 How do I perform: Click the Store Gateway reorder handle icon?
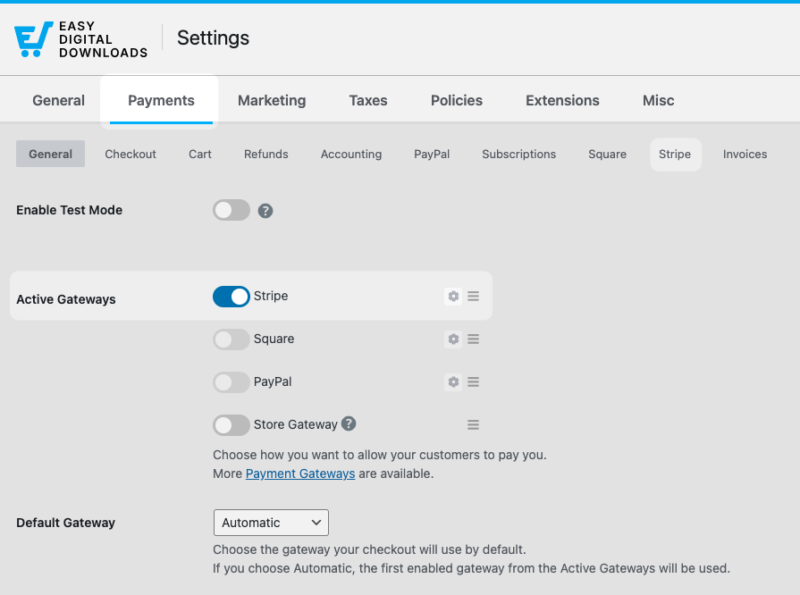[473, 425]
